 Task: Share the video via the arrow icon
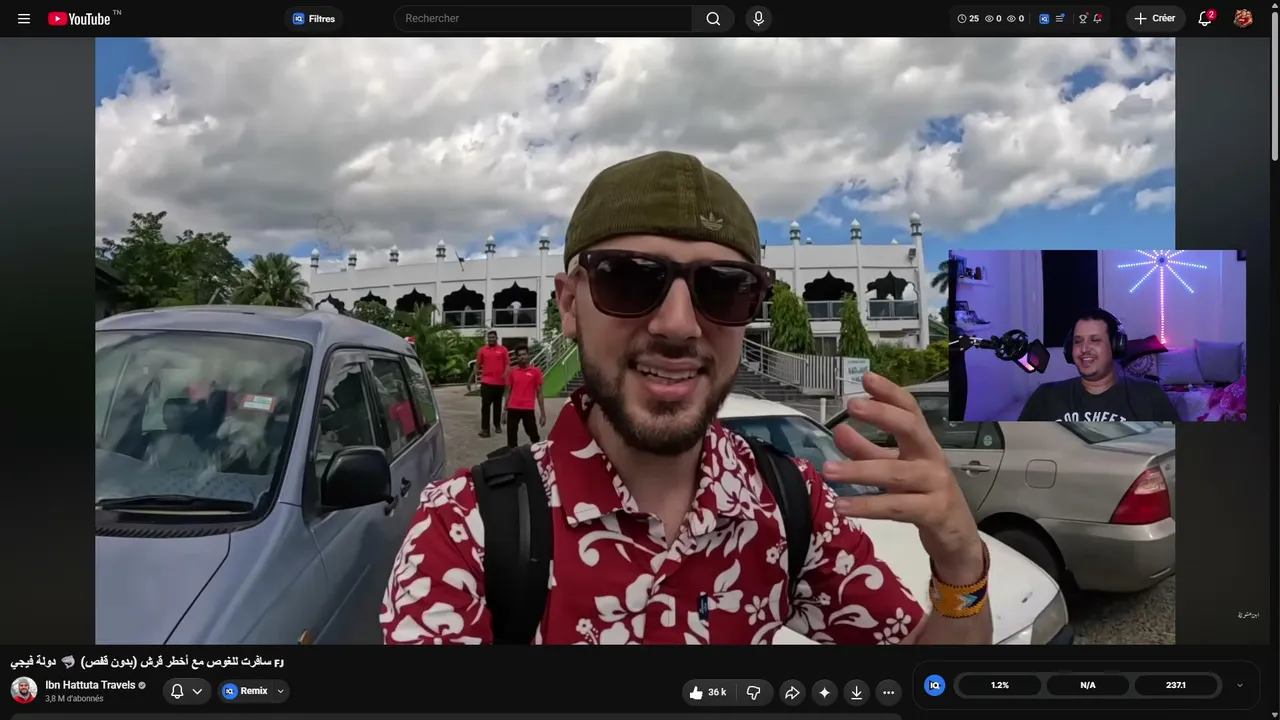[792, 692]
